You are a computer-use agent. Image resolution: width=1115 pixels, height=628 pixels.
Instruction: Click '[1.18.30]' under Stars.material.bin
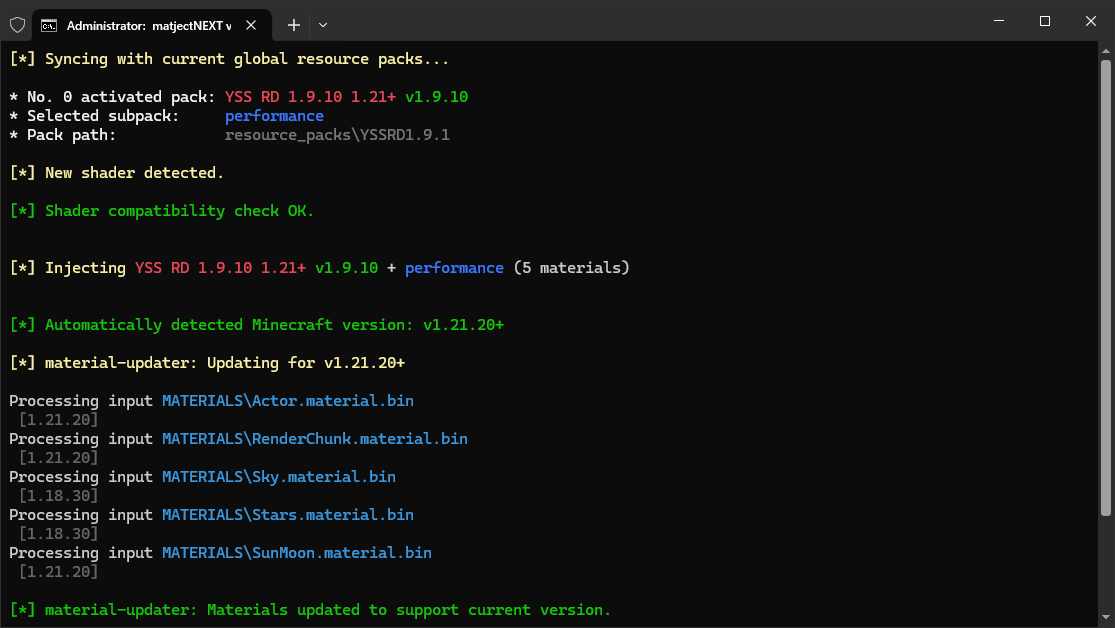coord(58,534)
